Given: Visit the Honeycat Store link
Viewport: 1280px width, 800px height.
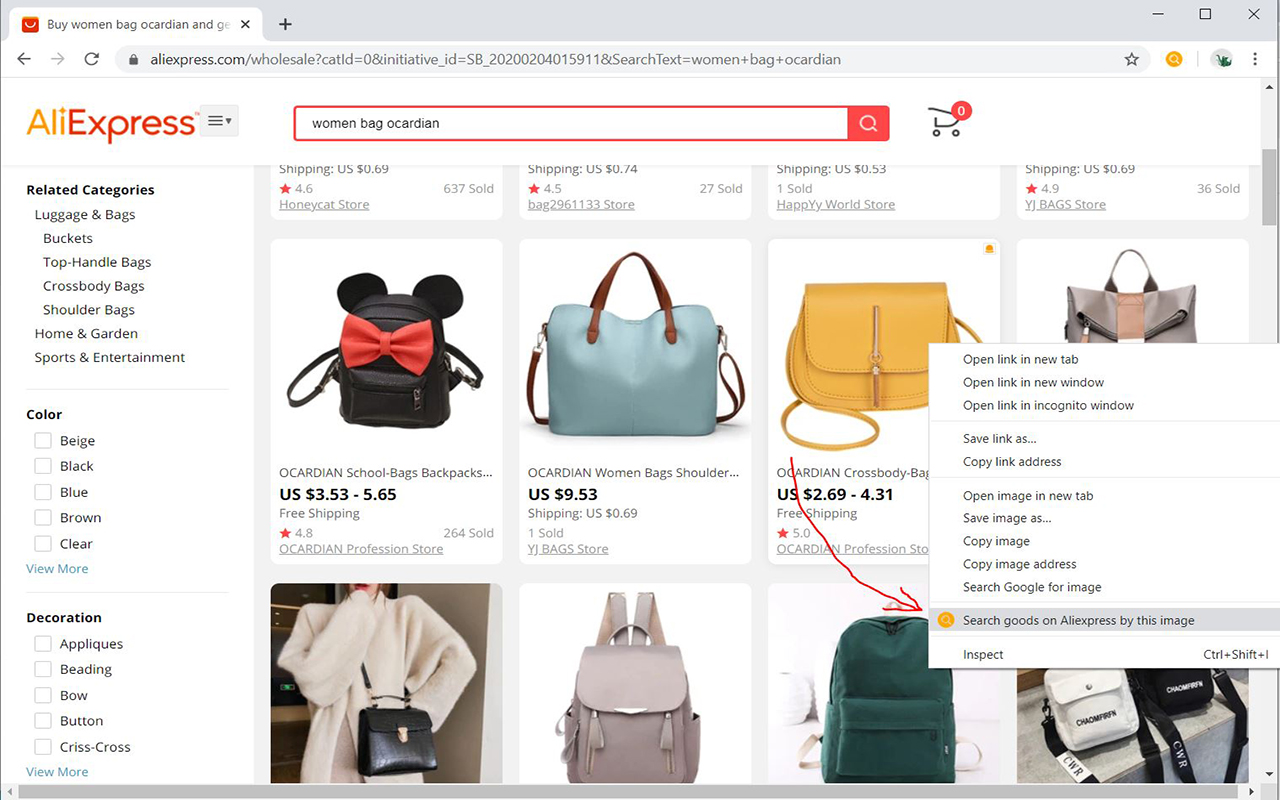Looking at the screenshot, I should pyautogui.click(x=324, y=204).
